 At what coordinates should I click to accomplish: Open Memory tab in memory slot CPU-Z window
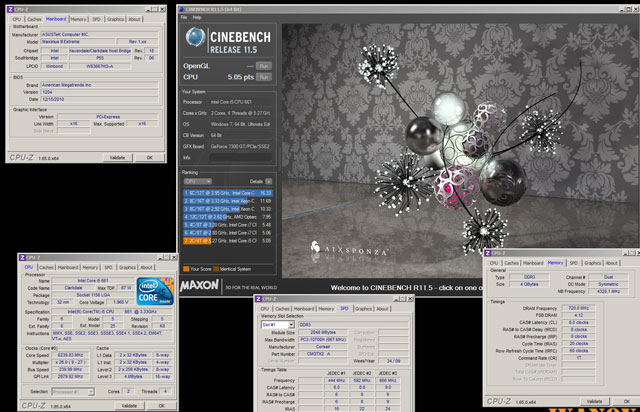[326, 309]
